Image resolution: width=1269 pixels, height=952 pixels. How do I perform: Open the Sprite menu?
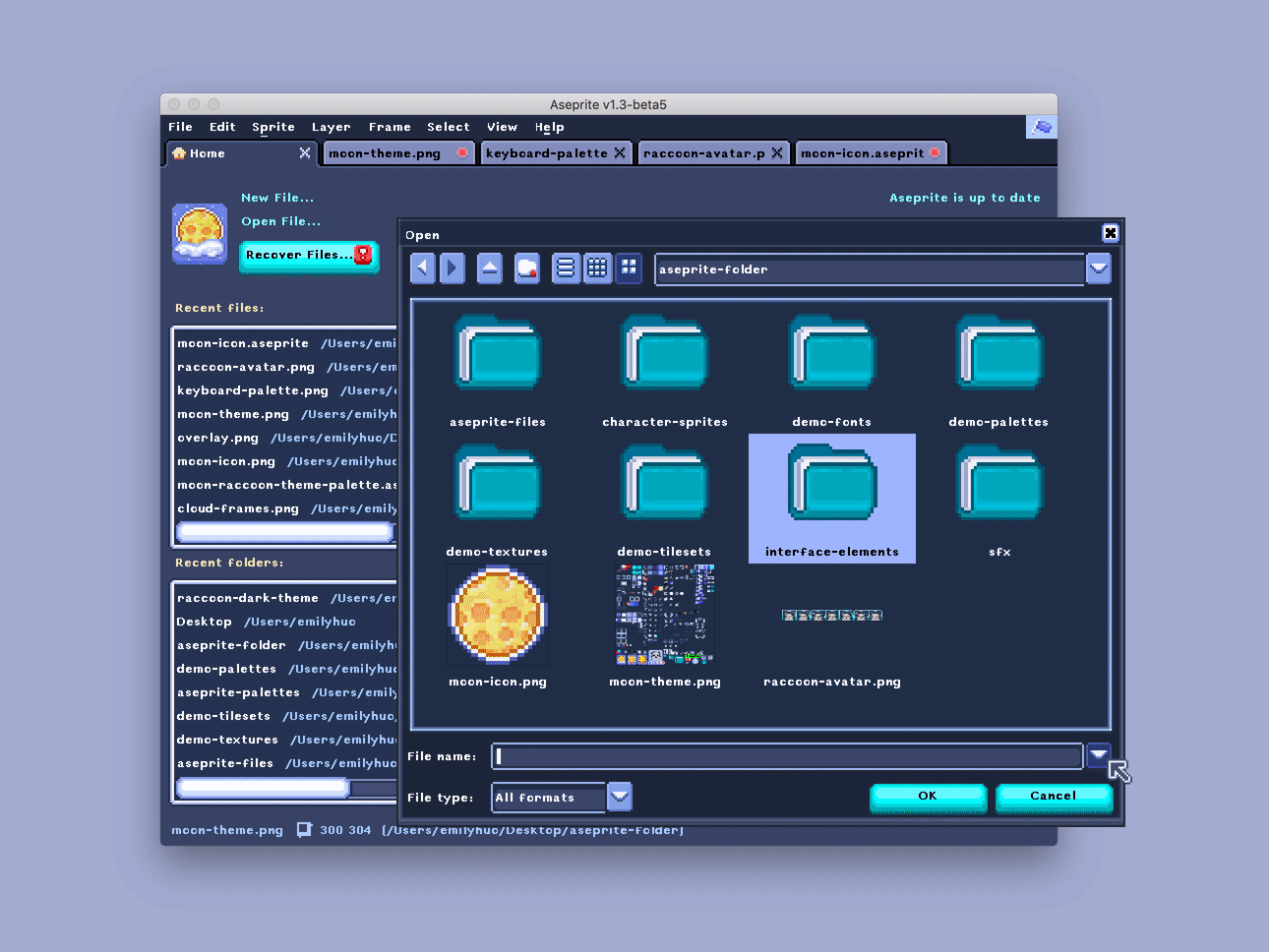(272, 126)
